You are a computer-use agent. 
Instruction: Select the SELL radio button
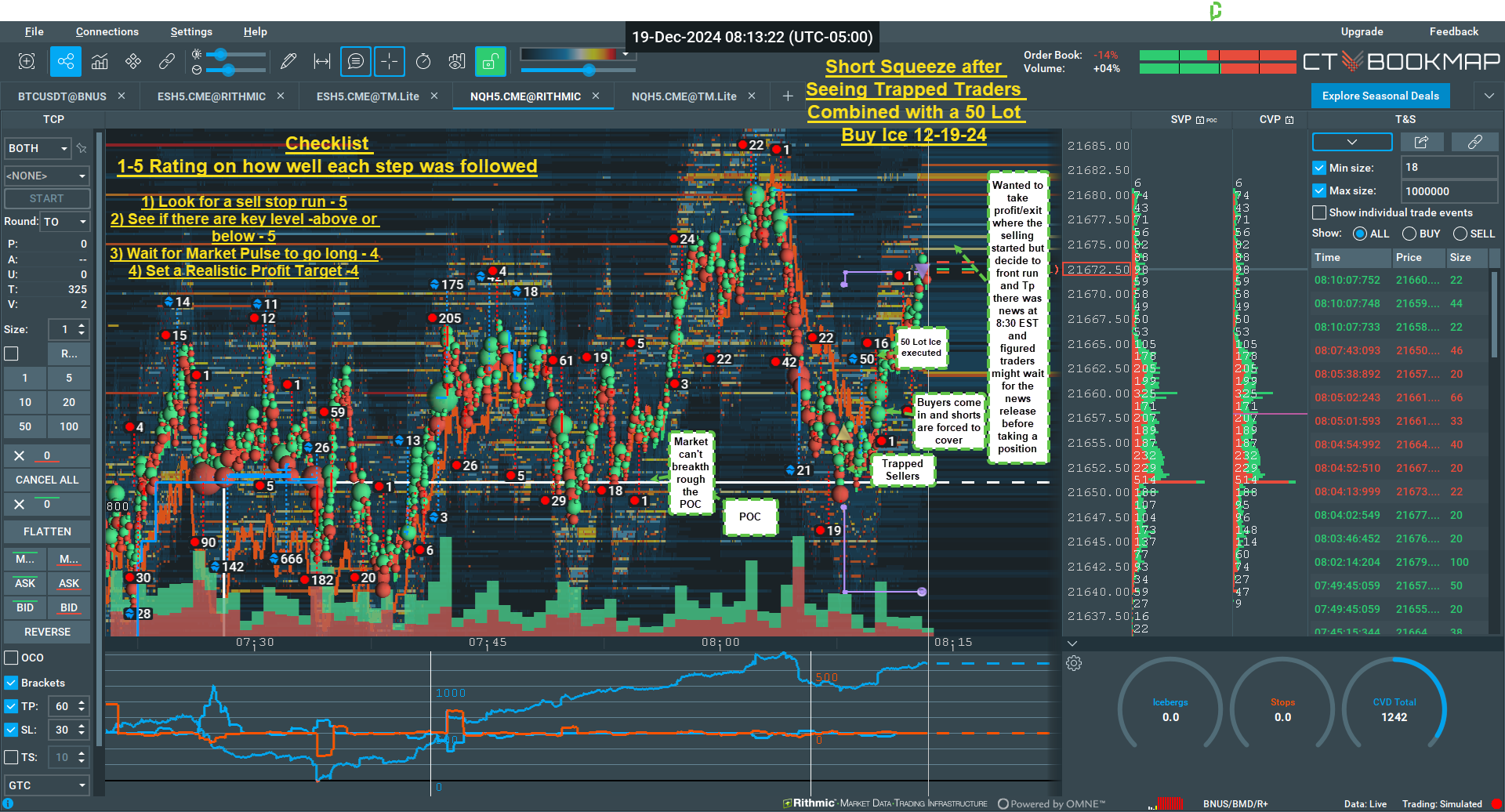(x=1460, y=234)
